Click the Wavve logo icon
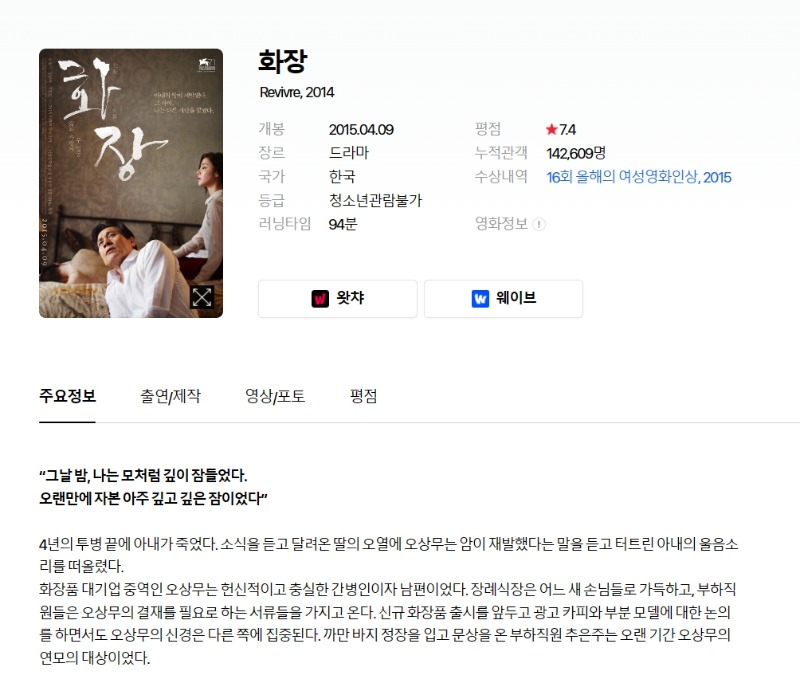This screenshot has width=800, height=679. click(480, 298)
